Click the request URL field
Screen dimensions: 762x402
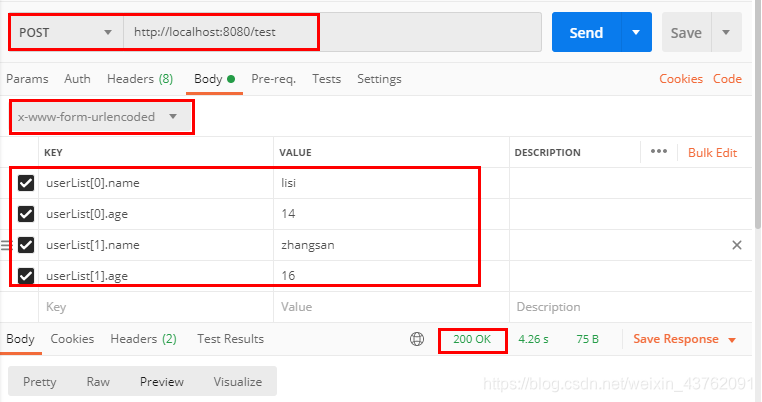coord(332,32)
